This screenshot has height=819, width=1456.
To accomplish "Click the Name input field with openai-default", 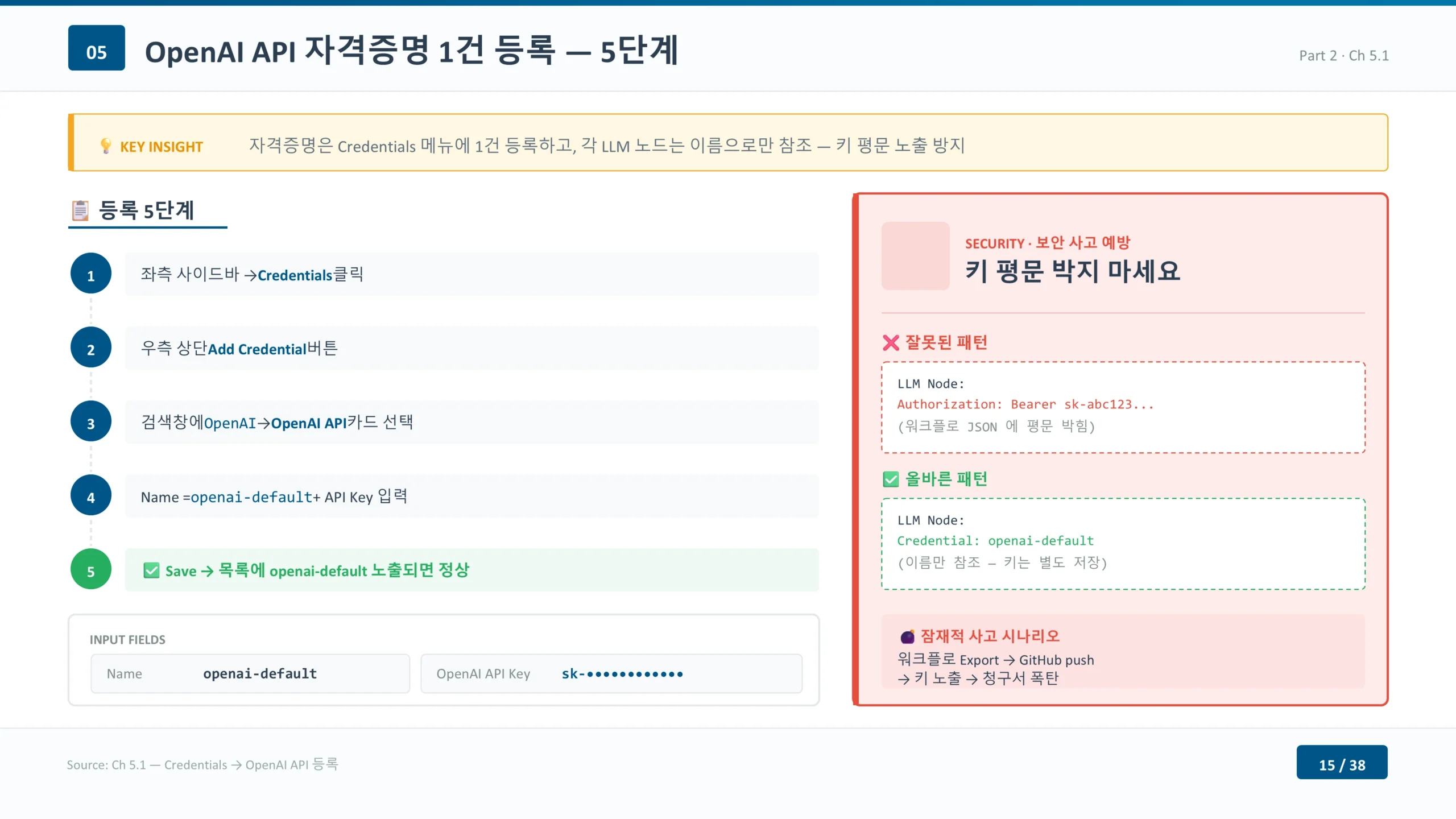I will (x=250, y=673).
